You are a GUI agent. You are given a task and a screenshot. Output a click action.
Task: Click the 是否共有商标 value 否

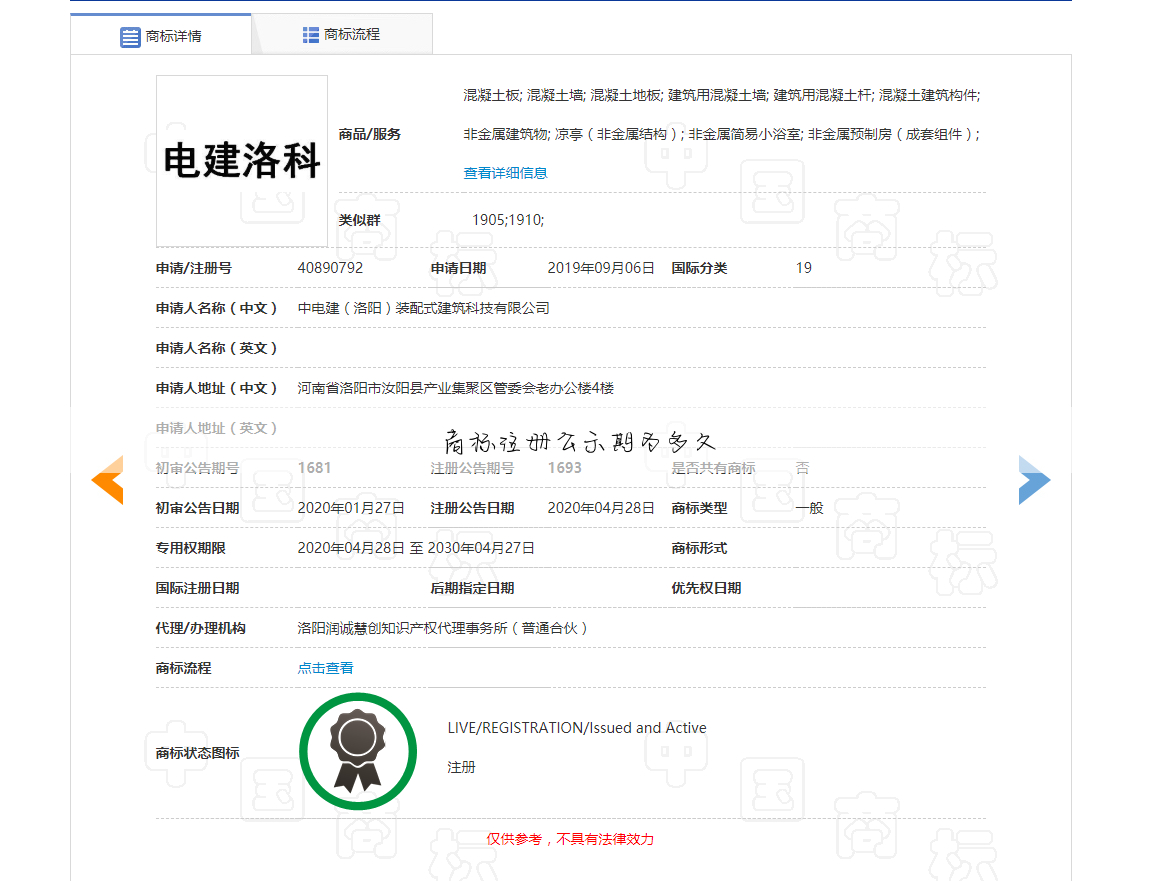[802, 468]
